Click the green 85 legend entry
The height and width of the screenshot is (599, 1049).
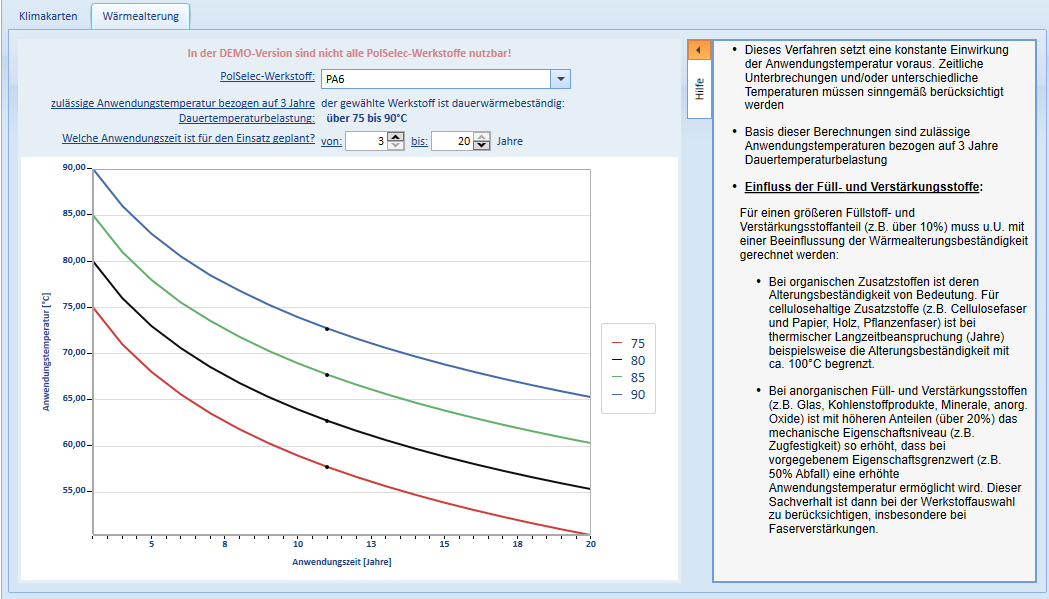pos(628,377)
